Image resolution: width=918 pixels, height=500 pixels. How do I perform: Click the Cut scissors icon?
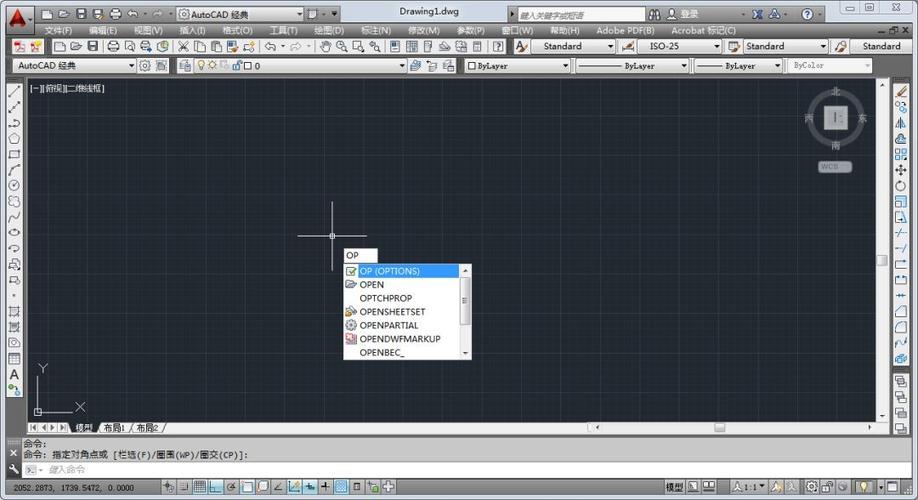tap(183, 46)
